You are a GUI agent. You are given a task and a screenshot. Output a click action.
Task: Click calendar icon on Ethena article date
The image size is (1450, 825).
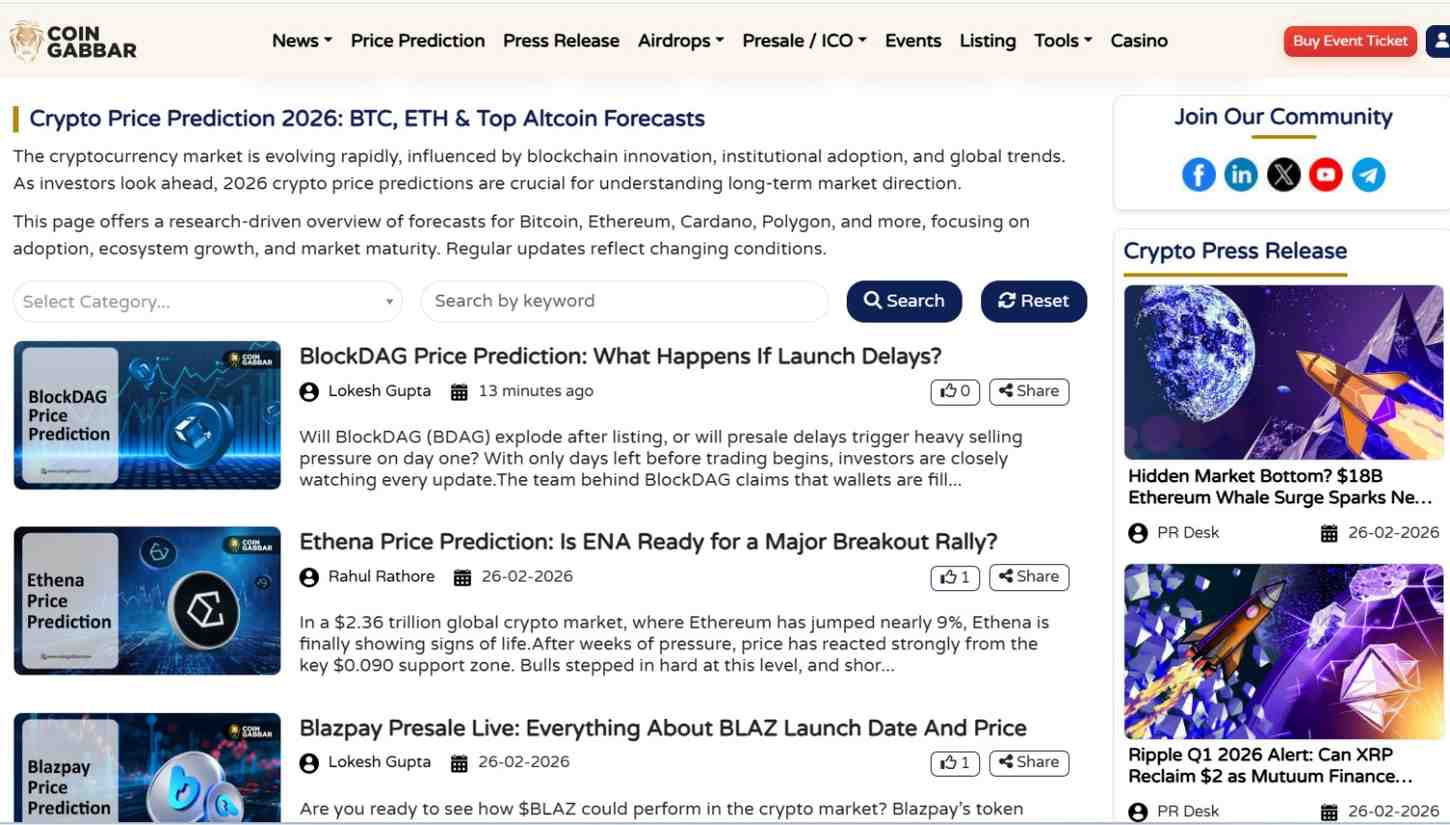(462, 577)
